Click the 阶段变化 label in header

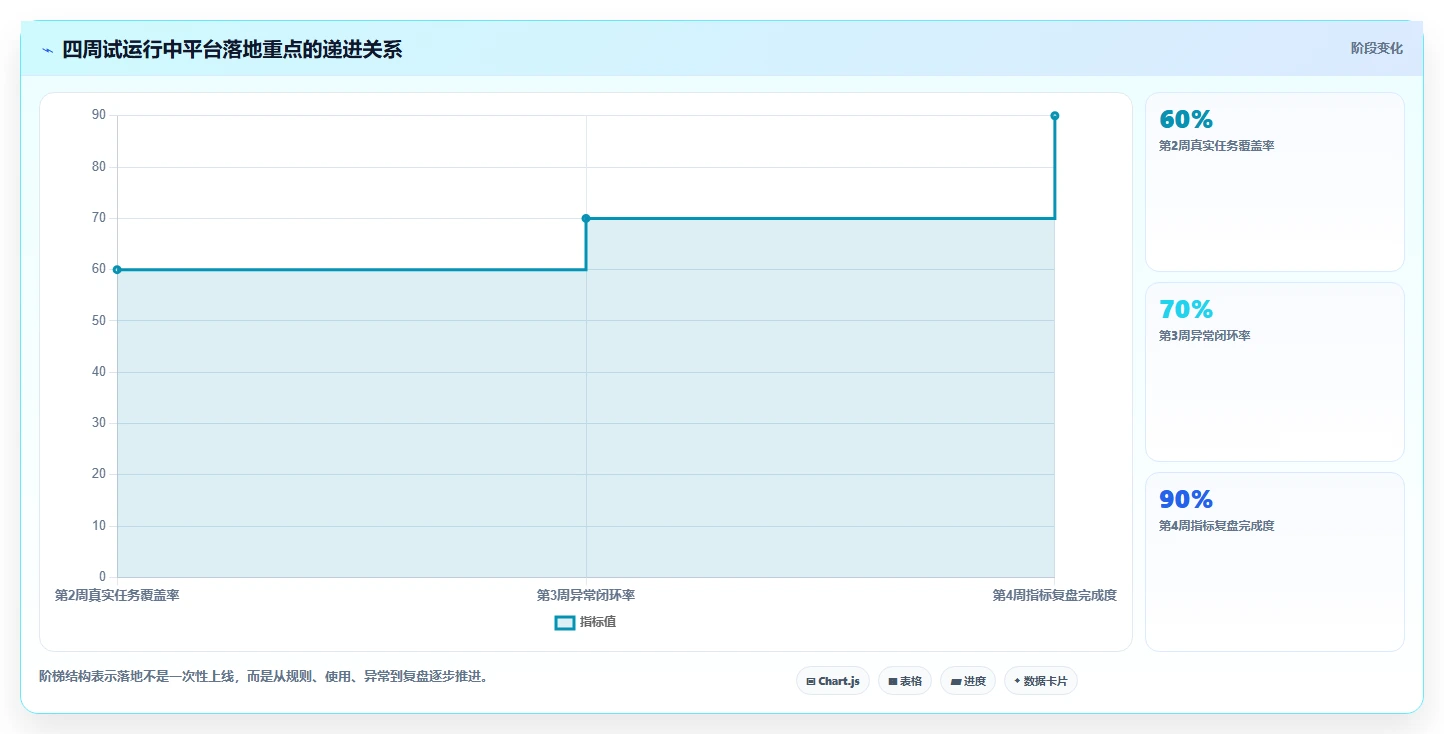coord(1377,48)
